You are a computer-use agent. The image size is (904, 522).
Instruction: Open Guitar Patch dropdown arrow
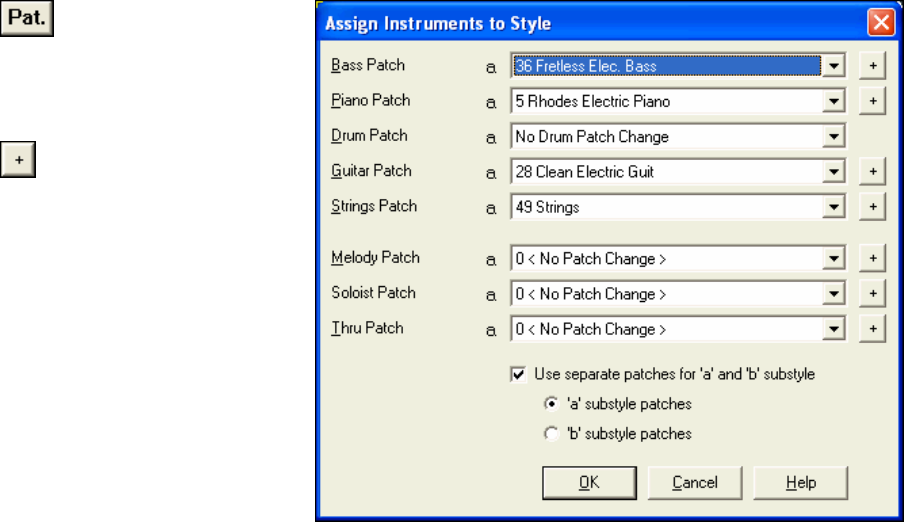click(x=834, y=172)
